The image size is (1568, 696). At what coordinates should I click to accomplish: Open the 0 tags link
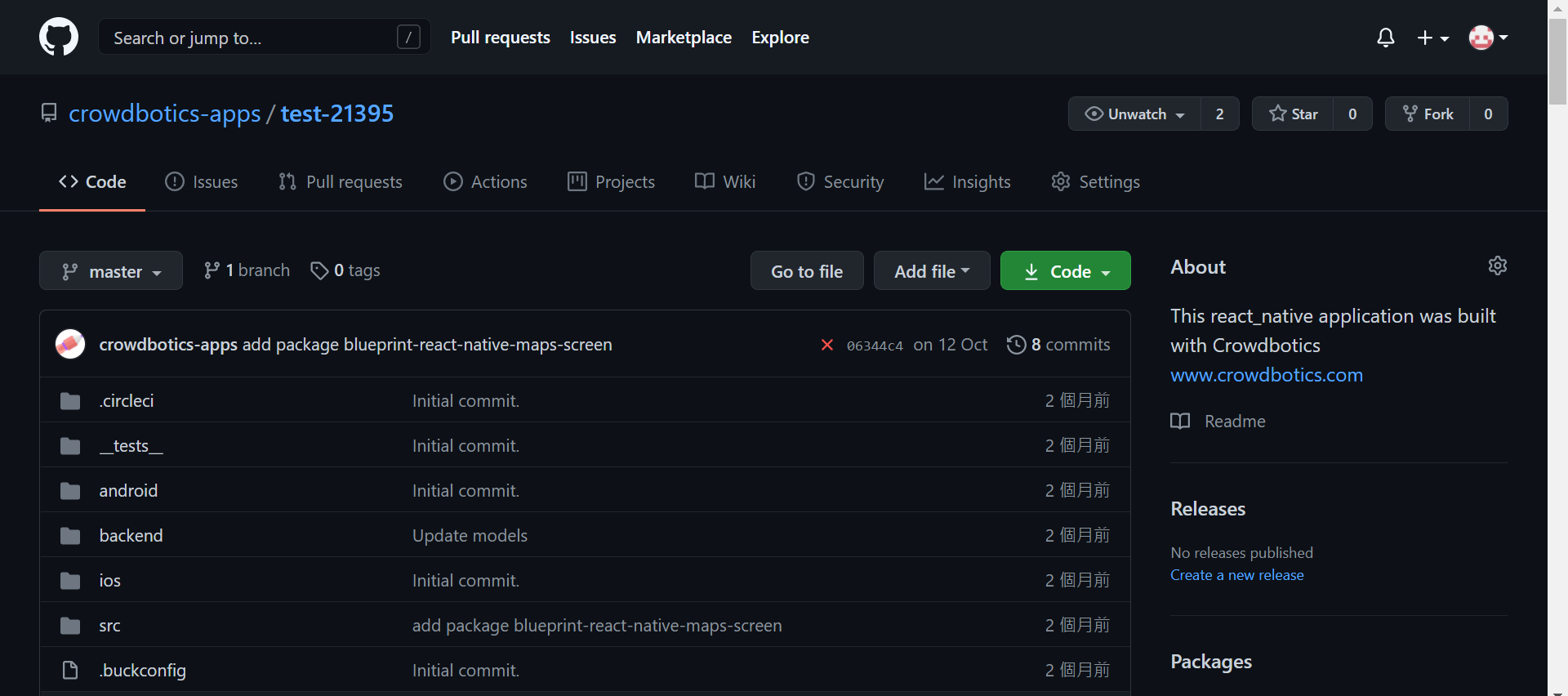click(345, 270)
